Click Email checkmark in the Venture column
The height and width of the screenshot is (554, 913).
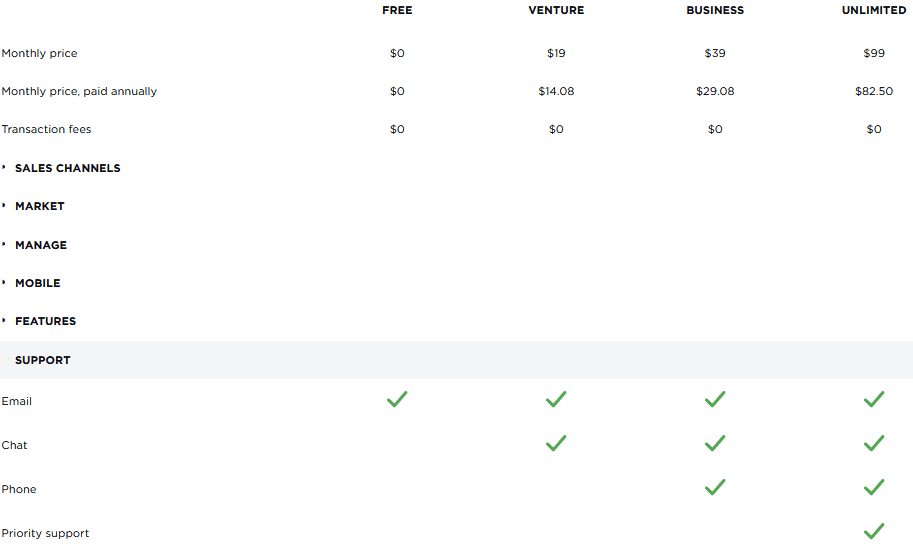coord(556,400)
